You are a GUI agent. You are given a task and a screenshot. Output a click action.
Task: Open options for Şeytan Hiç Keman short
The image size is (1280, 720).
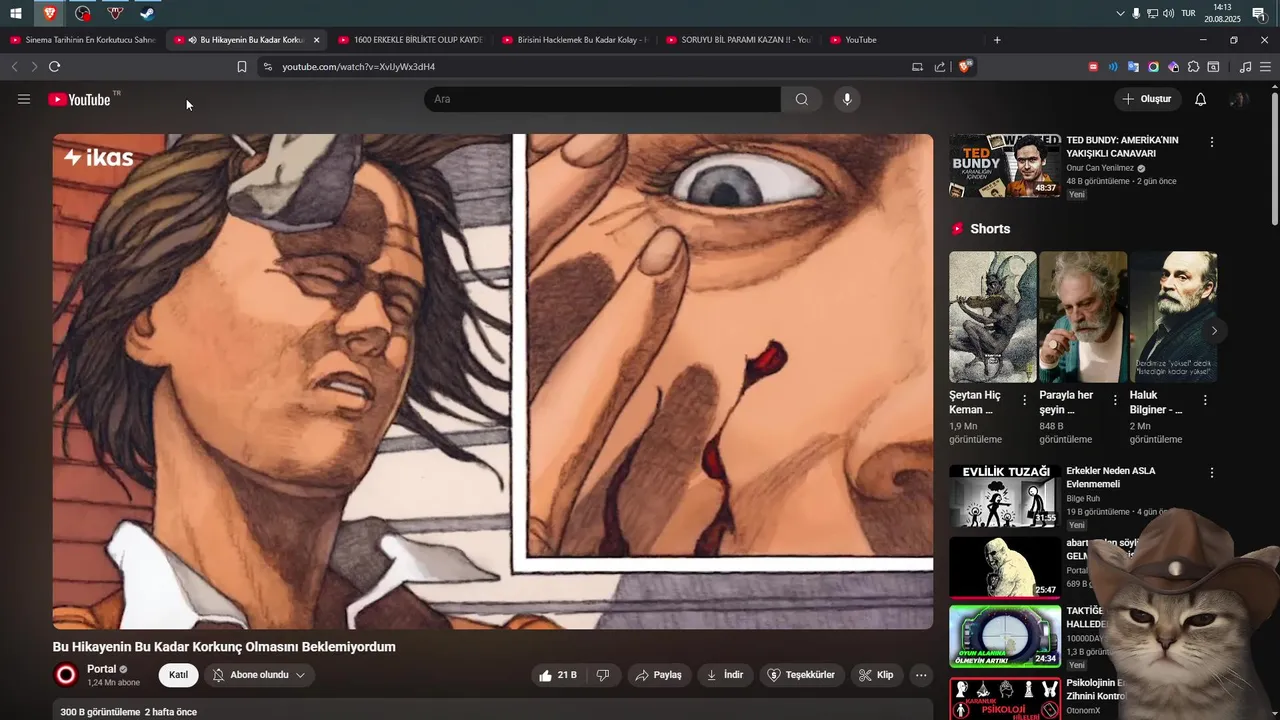coord(1024,400)
